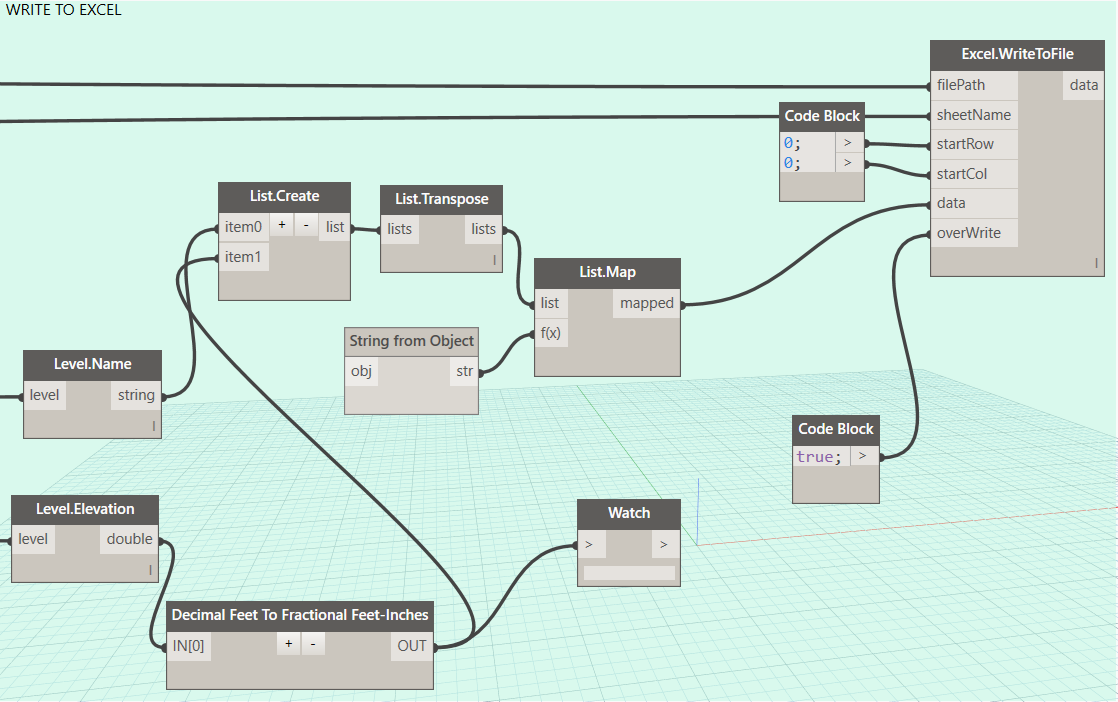The width and height of the screenshot is (1118, 702).
Task: Select the Code Block title above the zeros
Action: (822, 116)
